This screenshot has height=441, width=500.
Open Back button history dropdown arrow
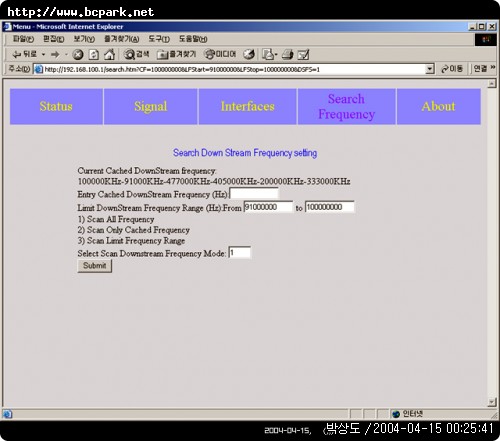(43, 54)
